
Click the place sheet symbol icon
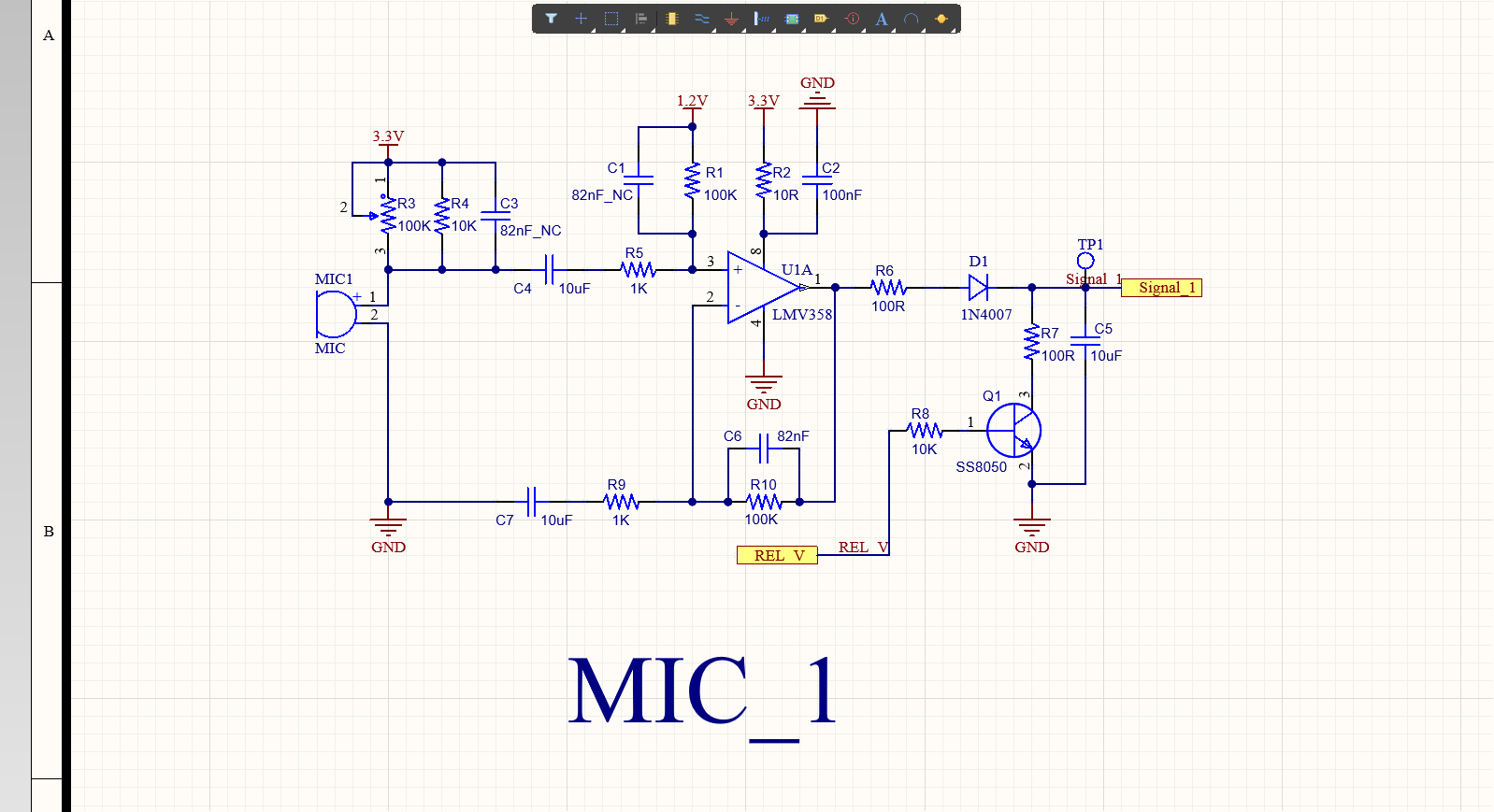(x=792, y=19)
